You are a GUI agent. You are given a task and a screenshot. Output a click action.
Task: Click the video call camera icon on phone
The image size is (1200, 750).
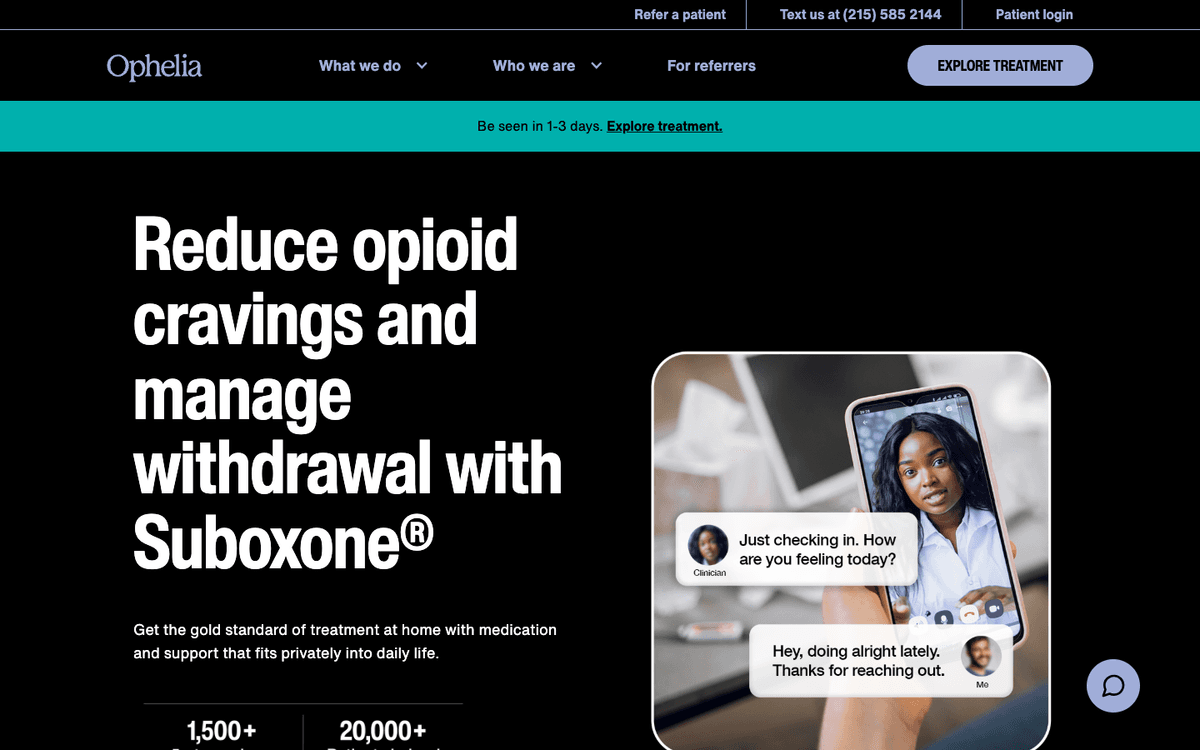[994, 610]
